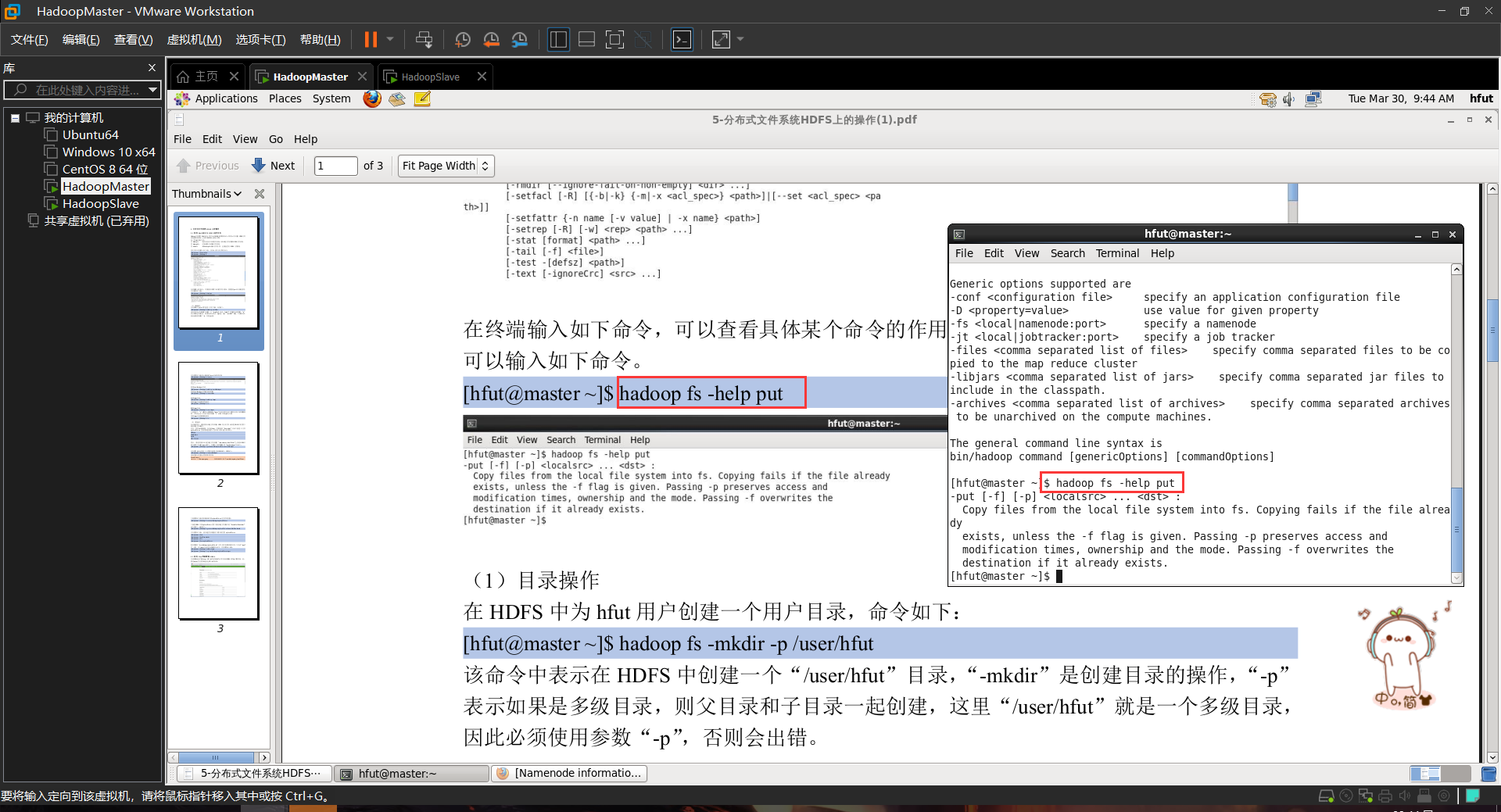This screenshot has height=812, width=1501.
Task: Open the Search menu in terminal window
Action: (1067, 253)
